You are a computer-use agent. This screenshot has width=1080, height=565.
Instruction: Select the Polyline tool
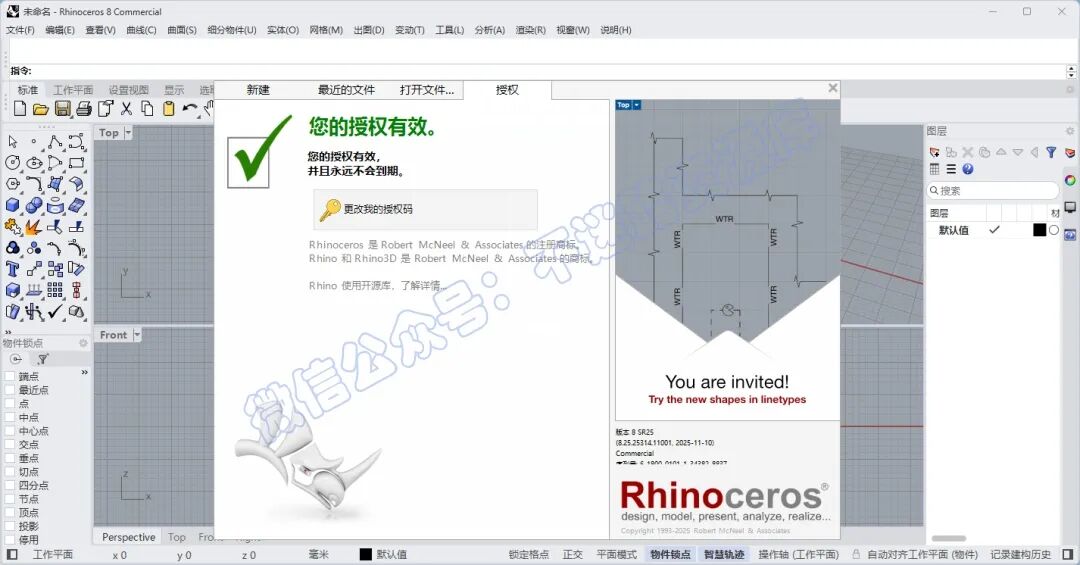coord(55,142)
